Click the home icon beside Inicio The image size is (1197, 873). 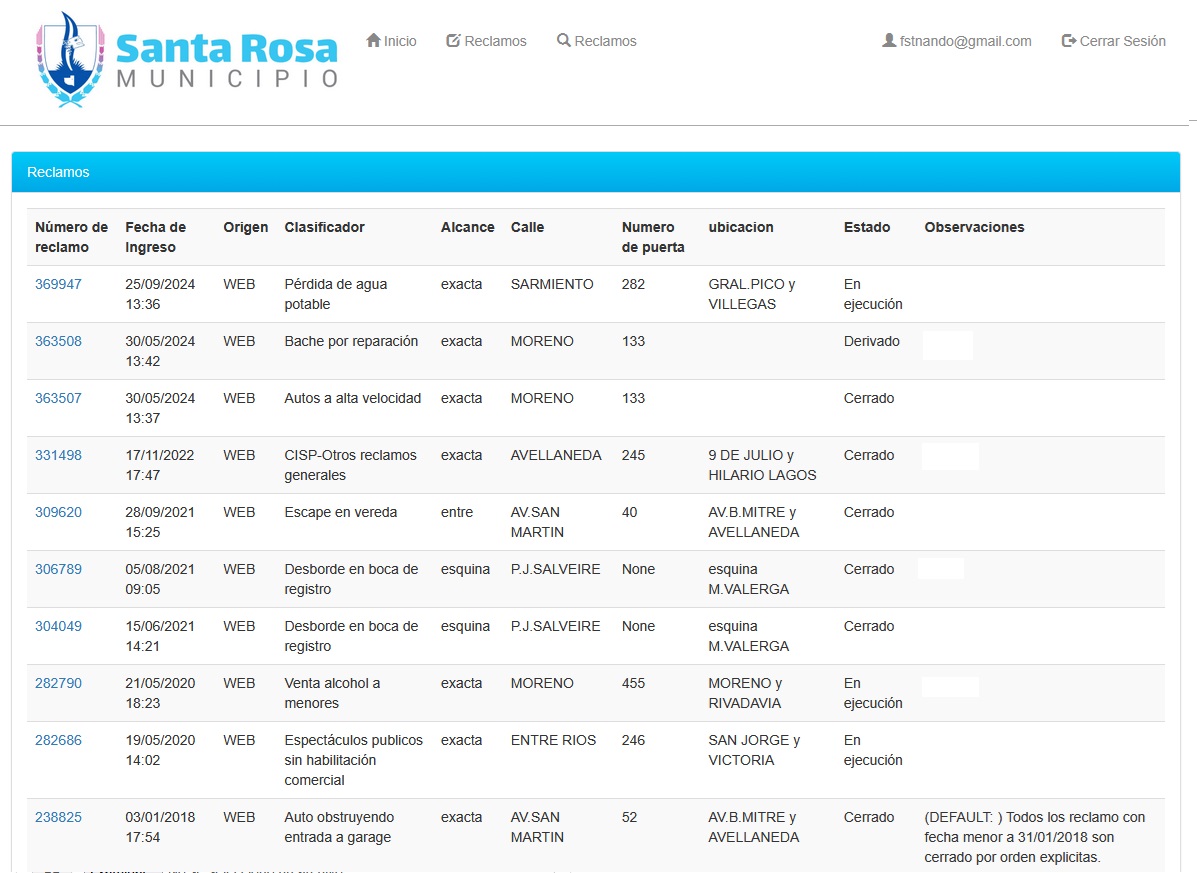click(x=374, y=40)
